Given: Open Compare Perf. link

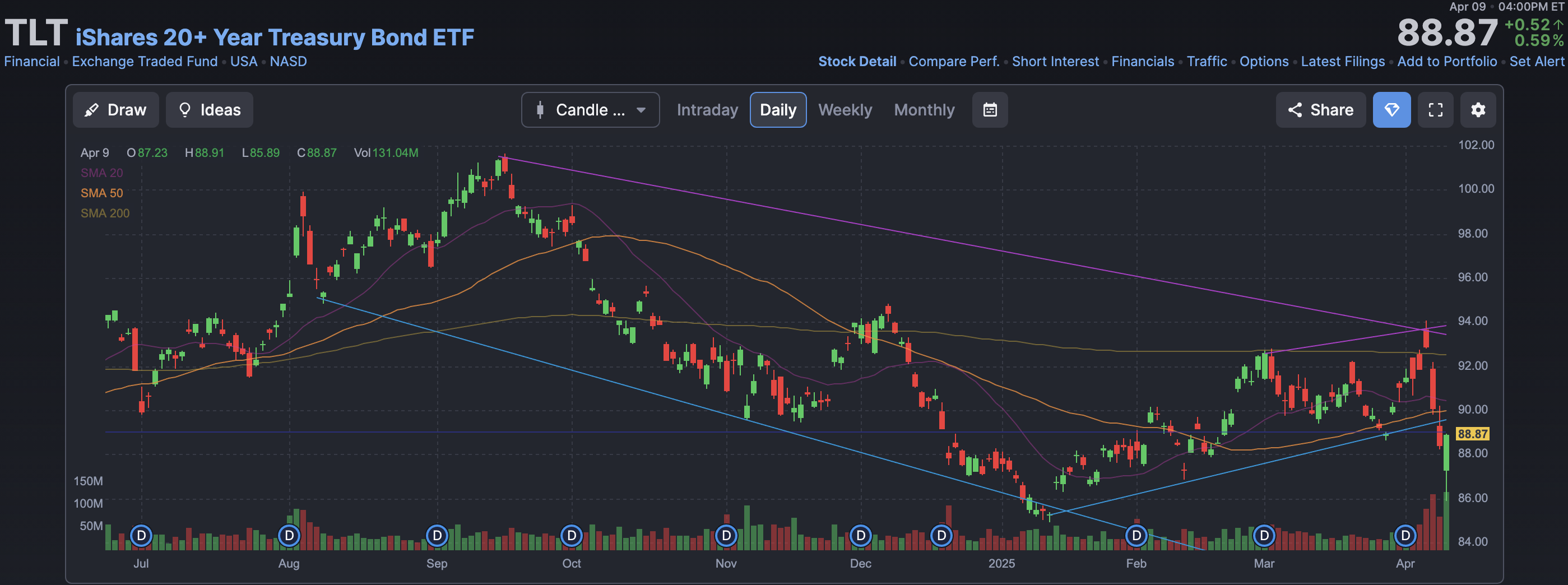Looking at the screenshot, I should tap(954, 62).
